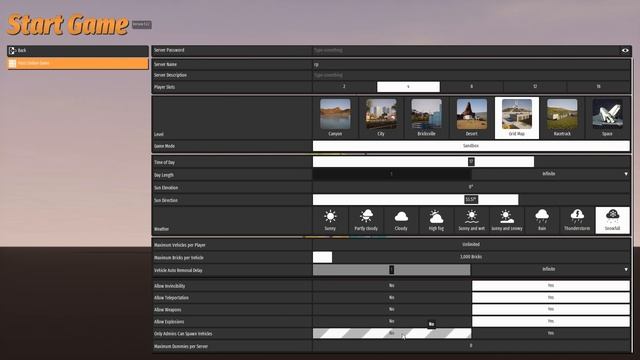The height and width of the screenshot is (360, 640).
Task: Set Player Slots to 2
Action: coord(344,87)
